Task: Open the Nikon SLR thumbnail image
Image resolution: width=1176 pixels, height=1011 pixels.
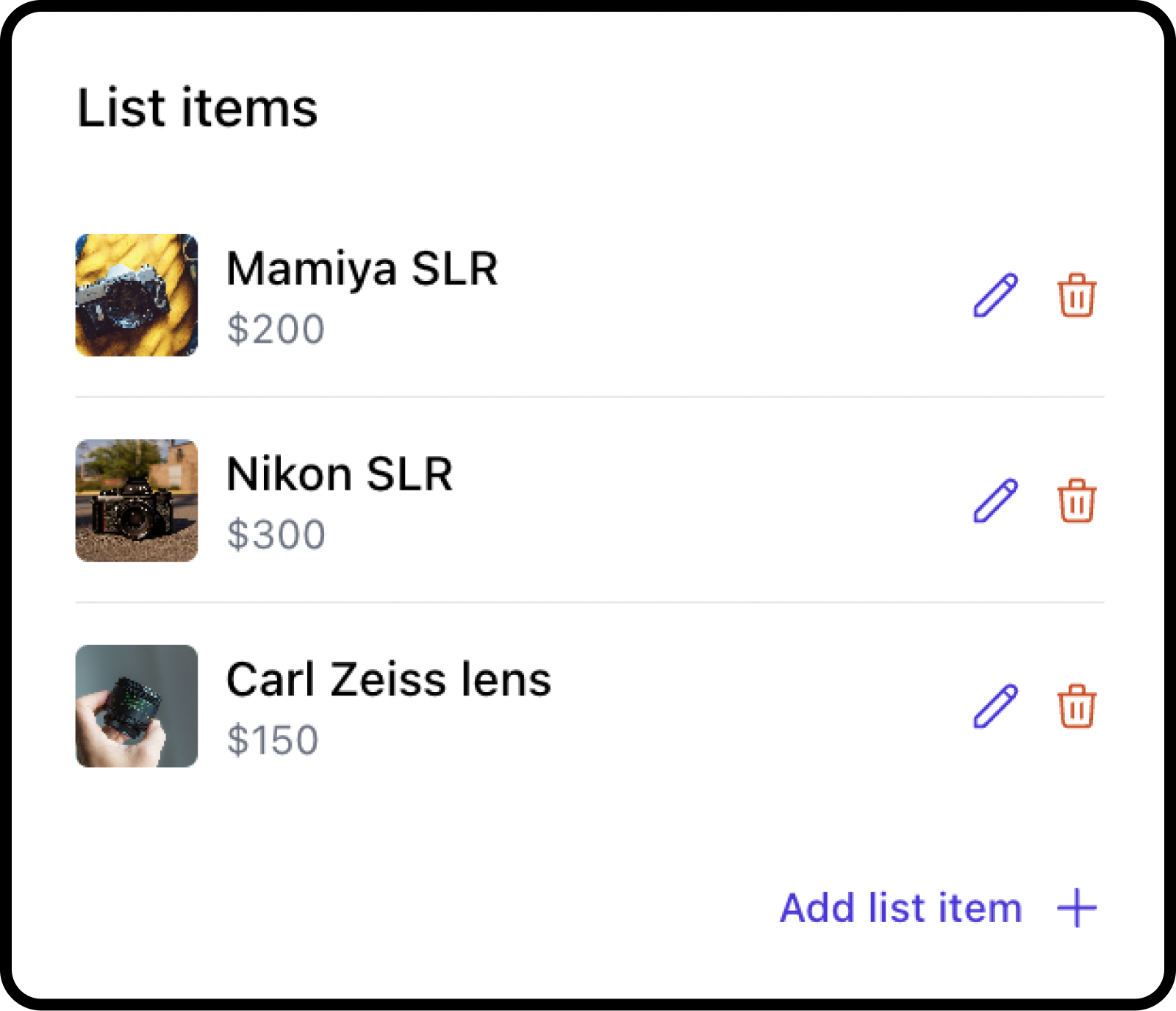Action: tap(137, 501)
